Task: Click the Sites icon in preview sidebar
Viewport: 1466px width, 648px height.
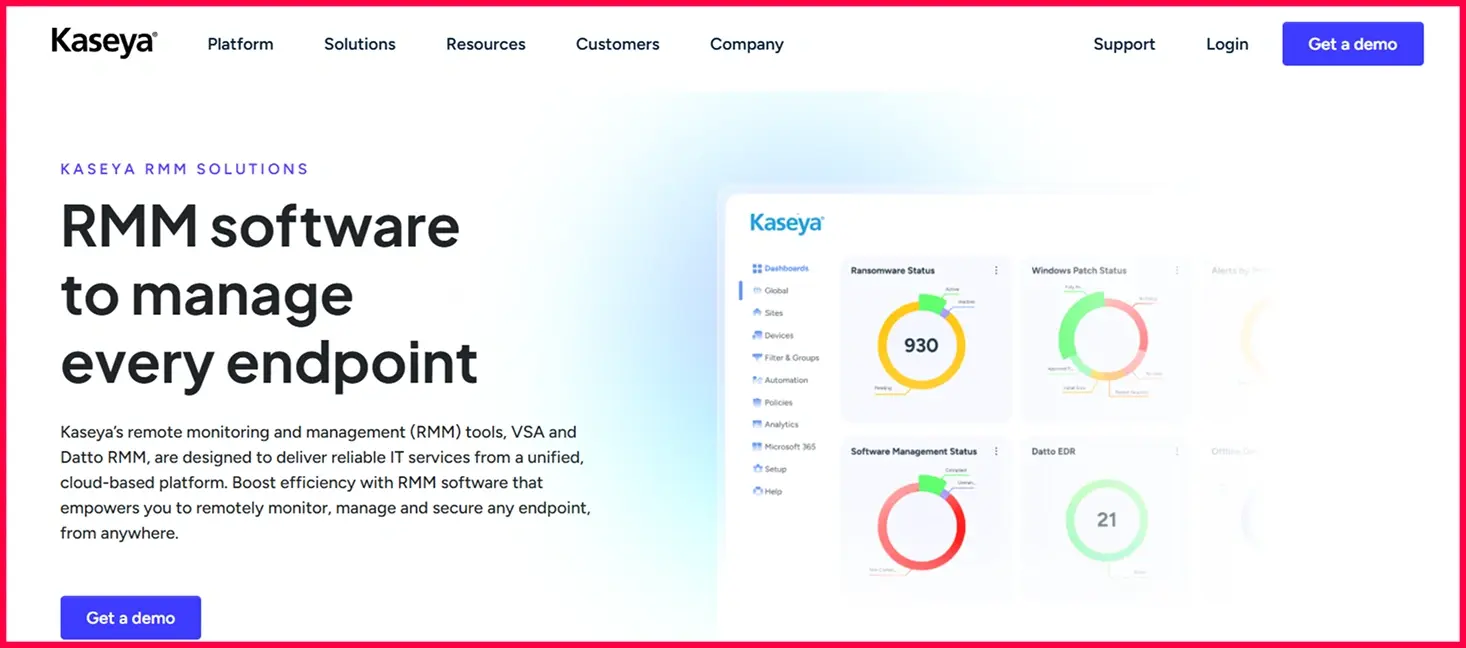Action: (x=757, y=313)
